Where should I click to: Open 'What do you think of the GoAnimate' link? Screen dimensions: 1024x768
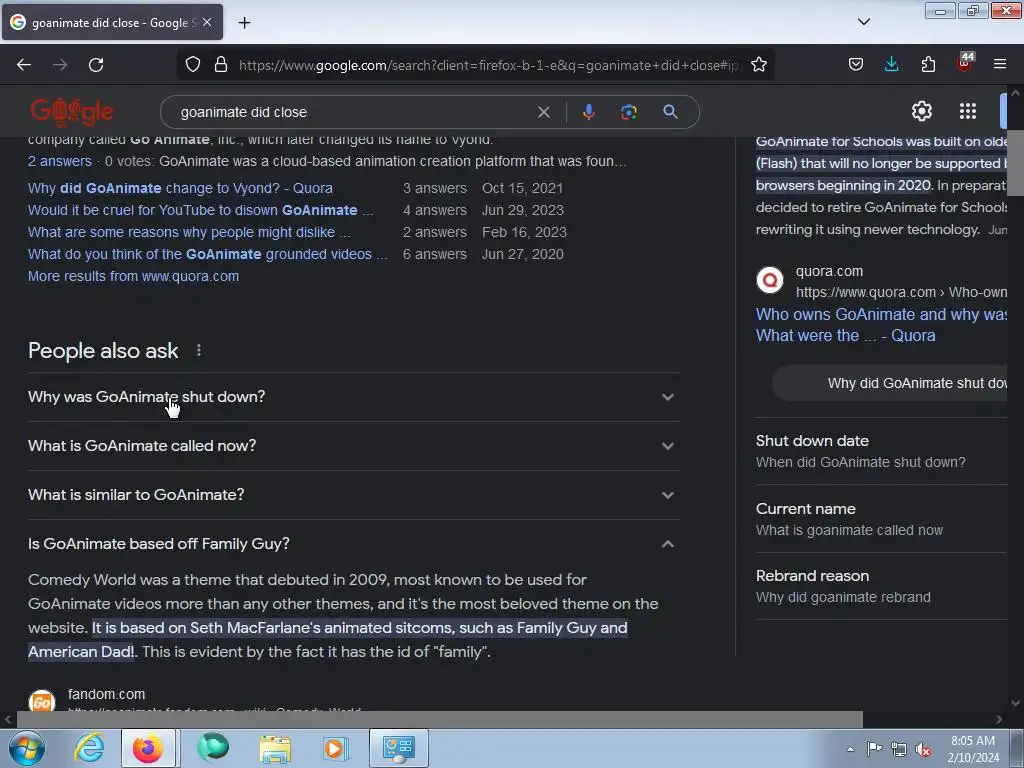pyautogui.click(x=207, y=255)
